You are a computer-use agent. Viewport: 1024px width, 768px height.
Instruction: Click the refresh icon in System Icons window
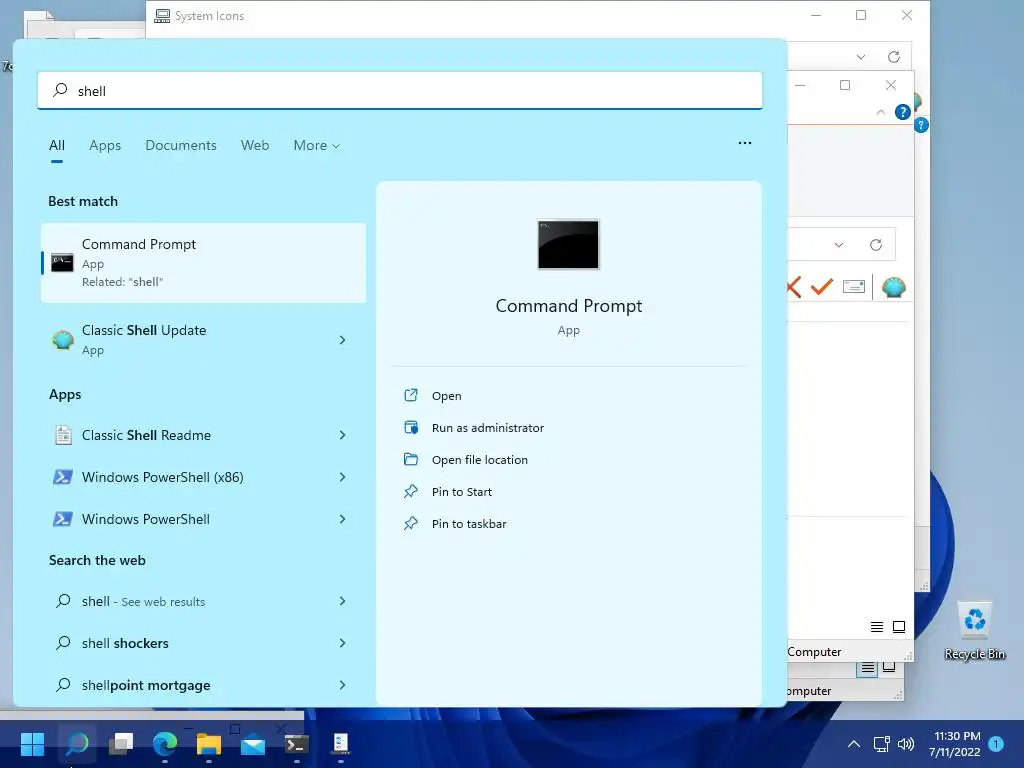pyautogui.click(x=894, y=57)
